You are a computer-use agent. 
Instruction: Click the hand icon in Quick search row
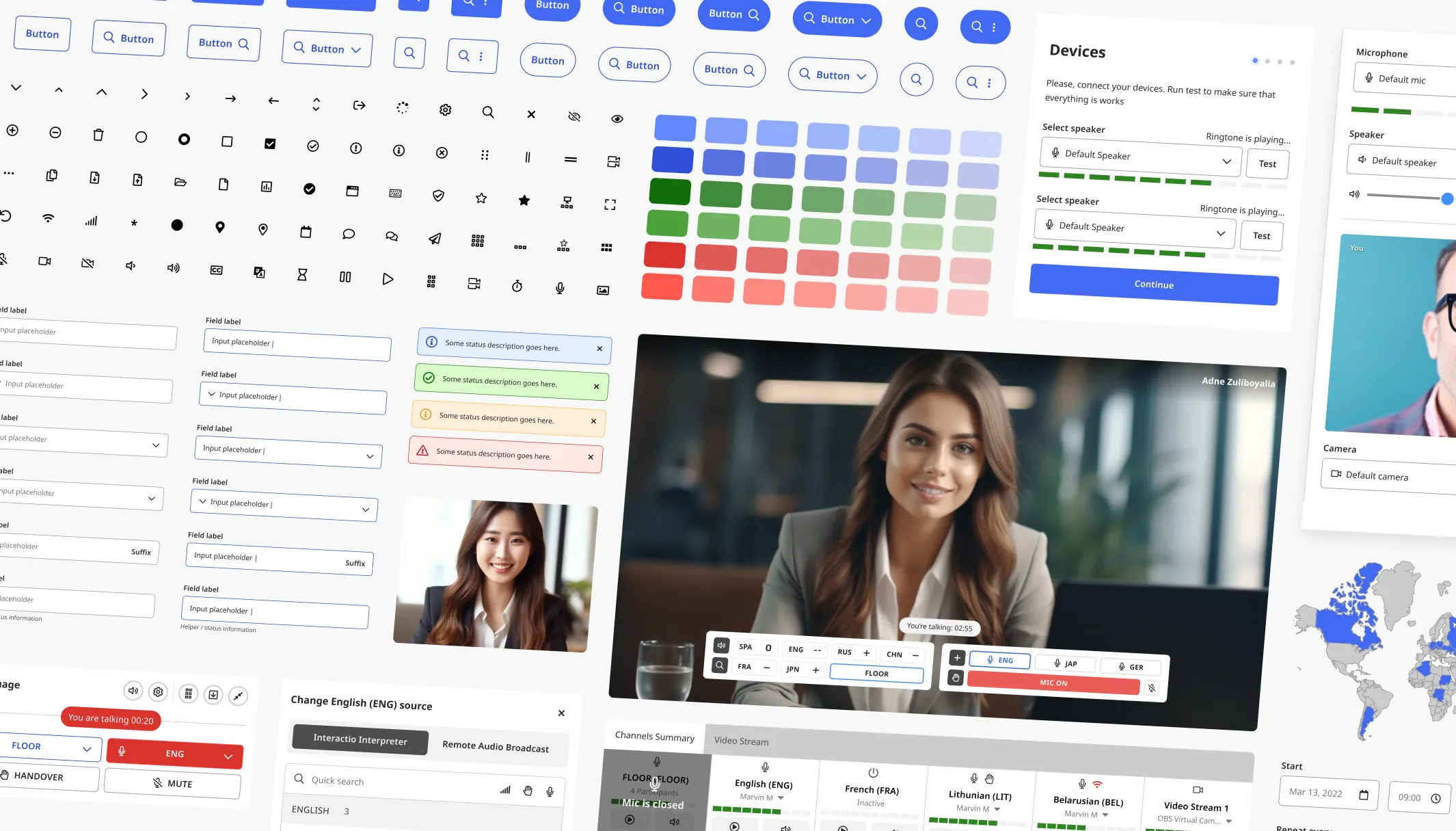point(528,791)
